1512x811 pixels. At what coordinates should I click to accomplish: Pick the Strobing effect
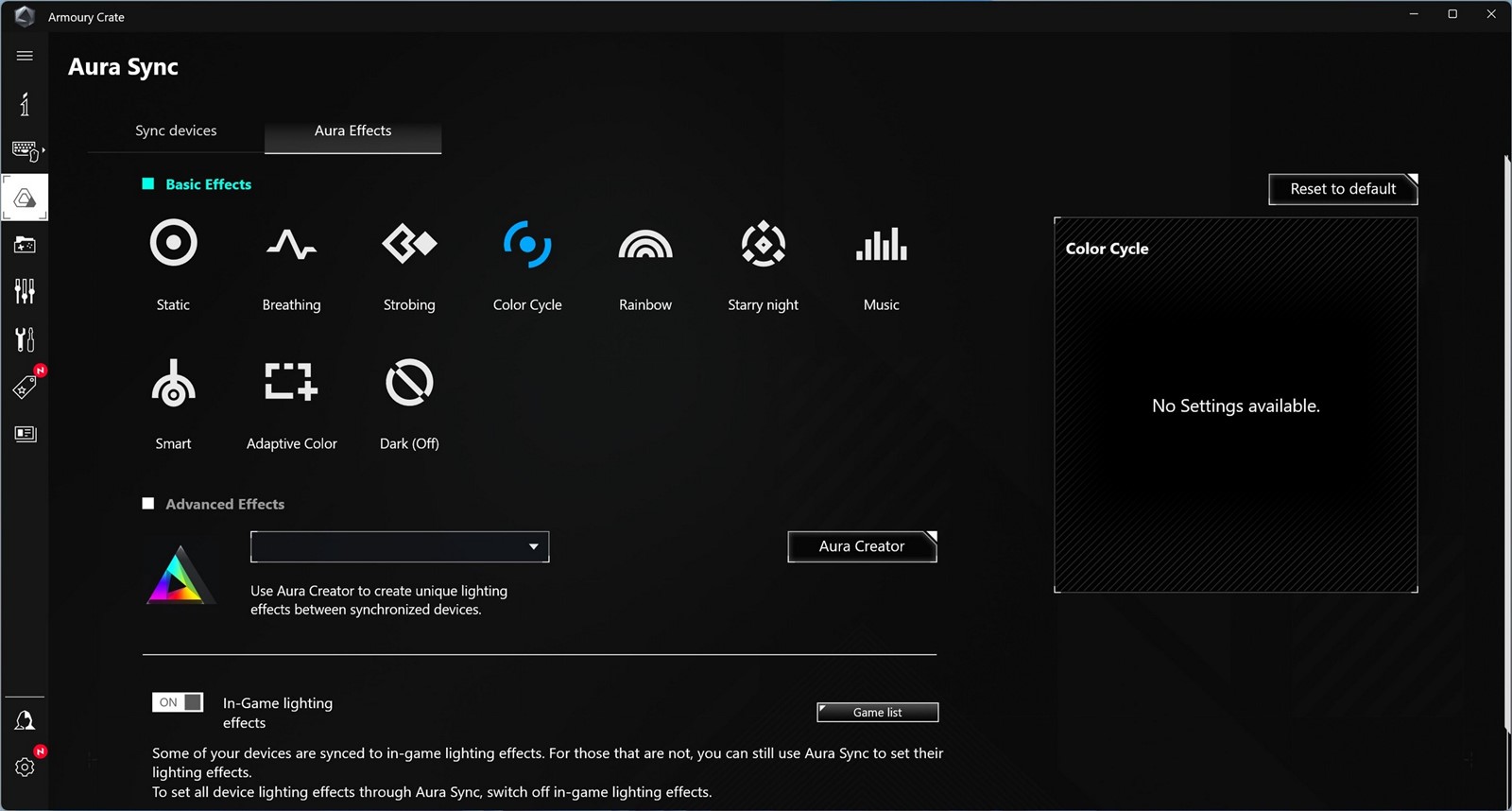click(409, 244)
